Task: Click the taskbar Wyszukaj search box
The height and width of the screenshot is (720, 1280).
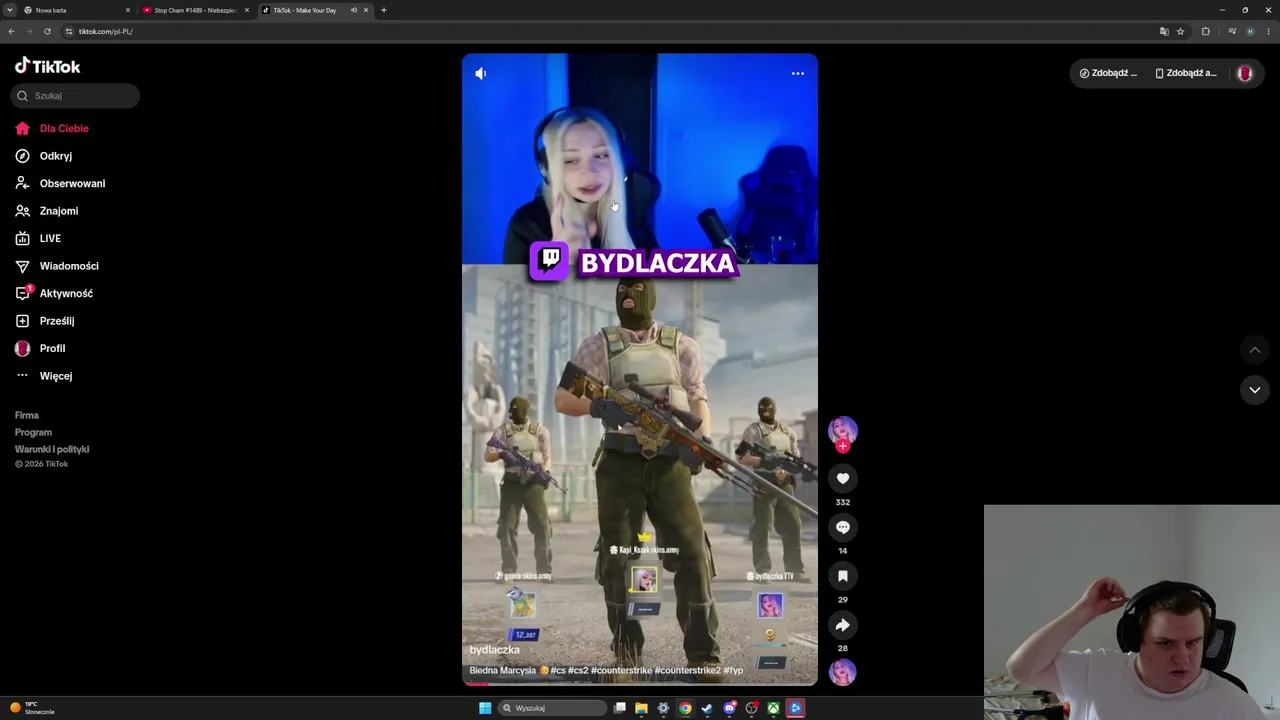Action: pyautogui.click(x=553, y=708)
